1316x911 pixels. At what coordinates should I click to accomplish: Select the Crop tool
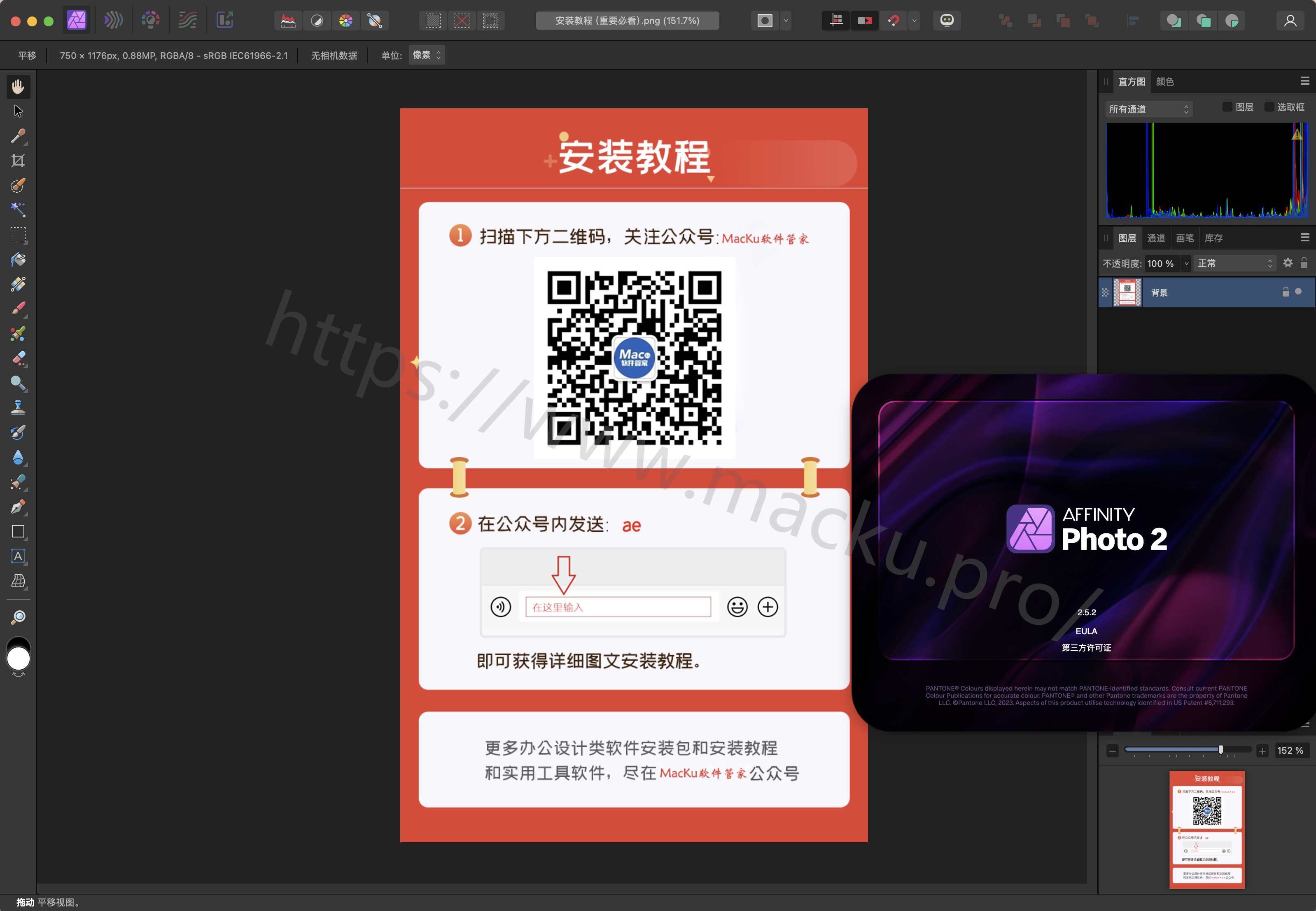click(18, 160)
